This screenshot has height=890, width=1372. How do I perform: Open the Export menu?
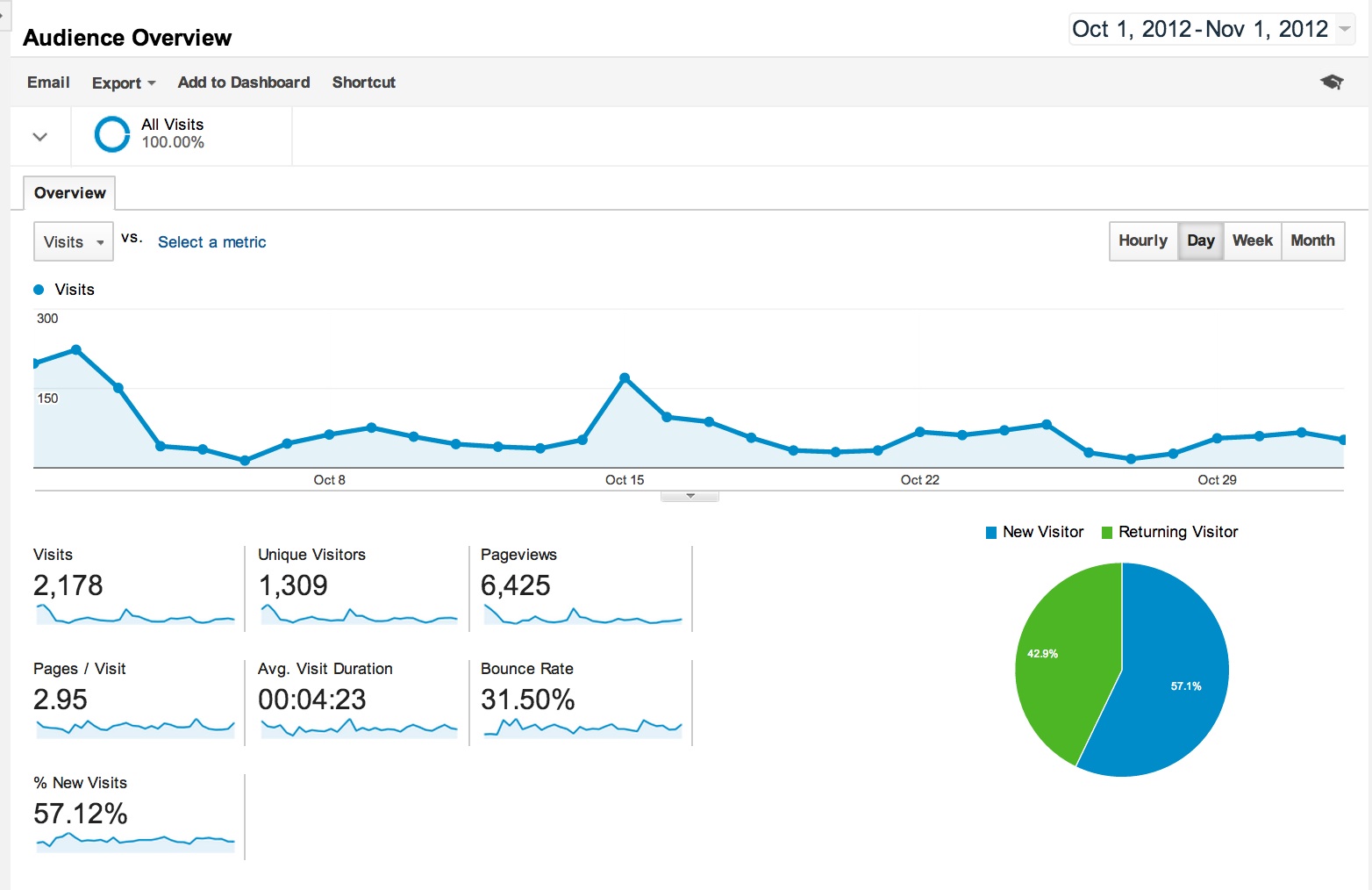[x=123, y=83]
